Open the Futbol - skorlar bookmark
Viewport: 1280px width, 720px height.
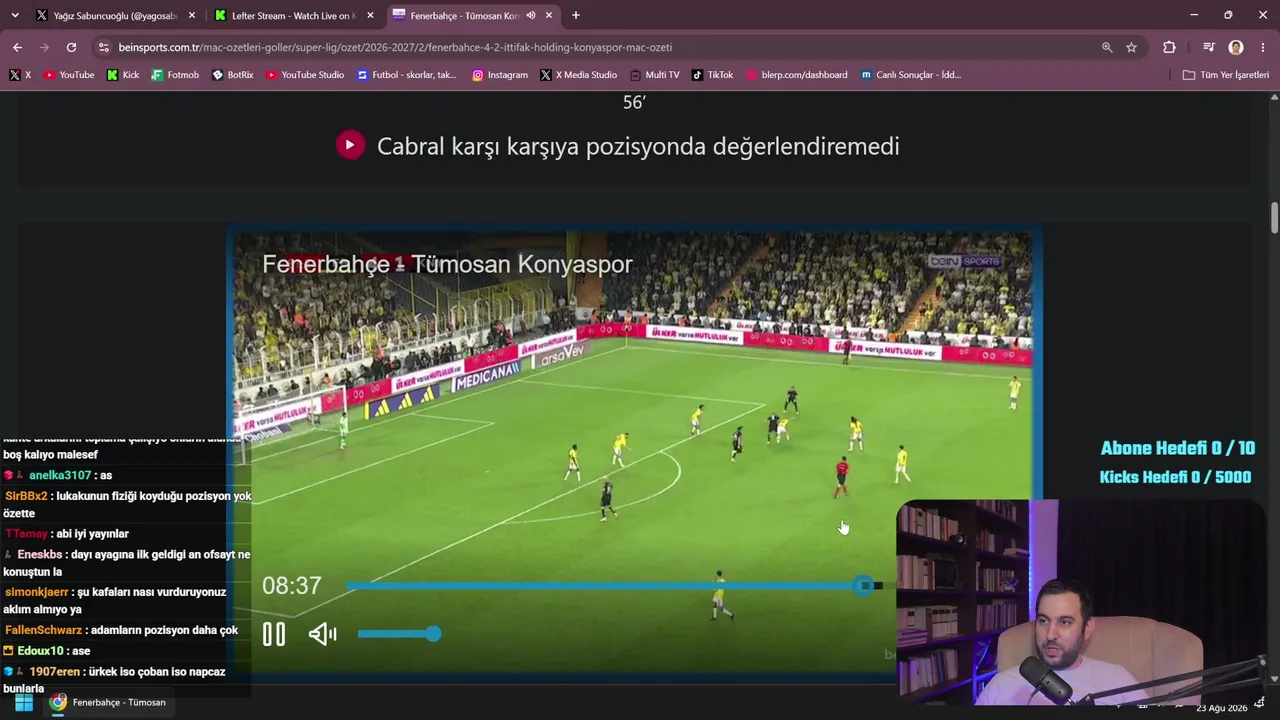click(x=407, y=75)
